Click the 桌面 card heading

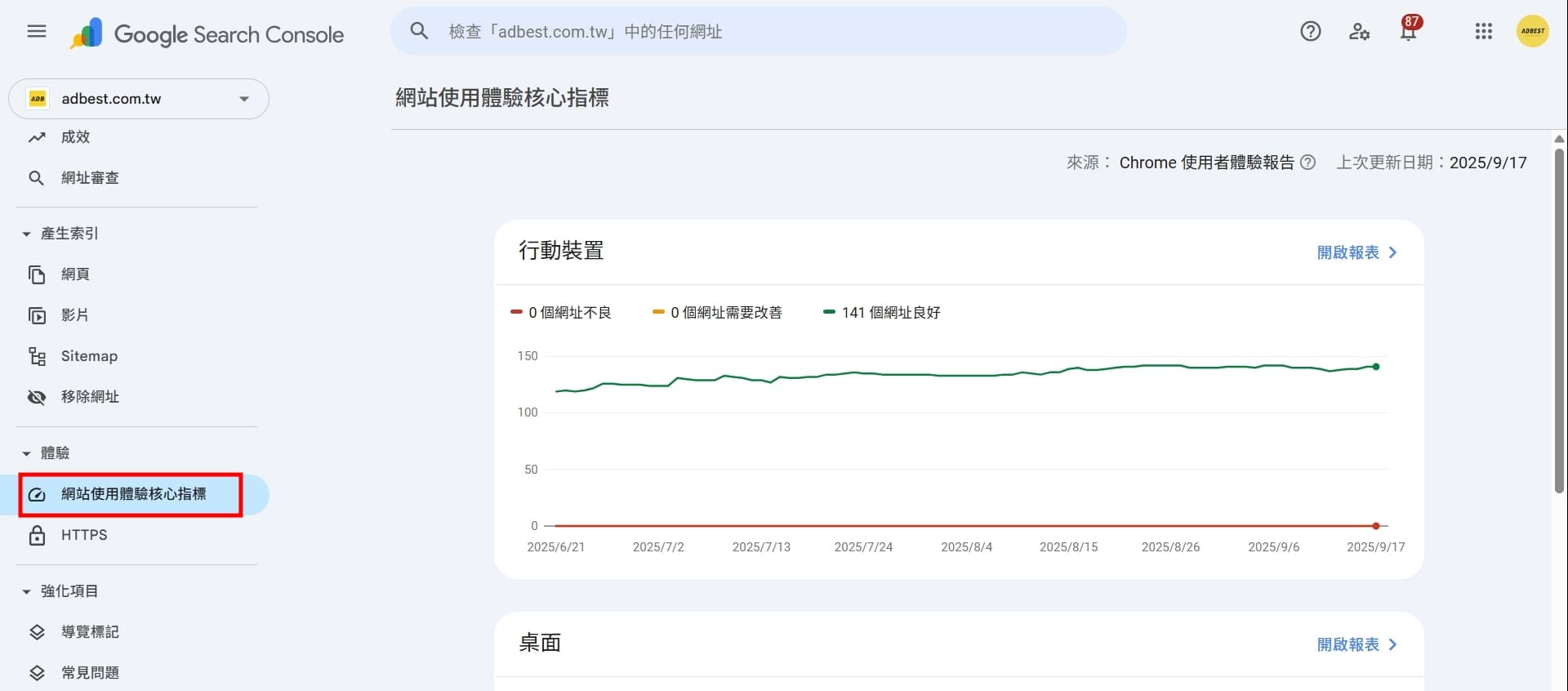click(540, 643)
